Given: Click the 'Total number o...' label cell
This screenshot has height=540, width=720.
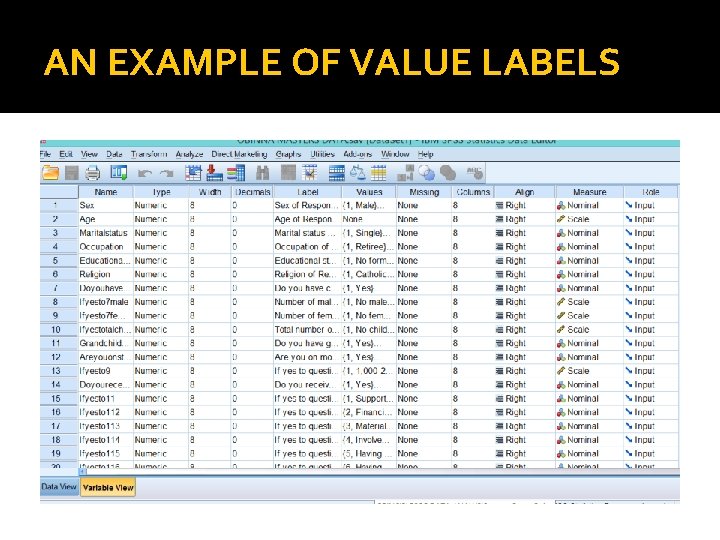Looking at the screenshot, I should 308,330.
